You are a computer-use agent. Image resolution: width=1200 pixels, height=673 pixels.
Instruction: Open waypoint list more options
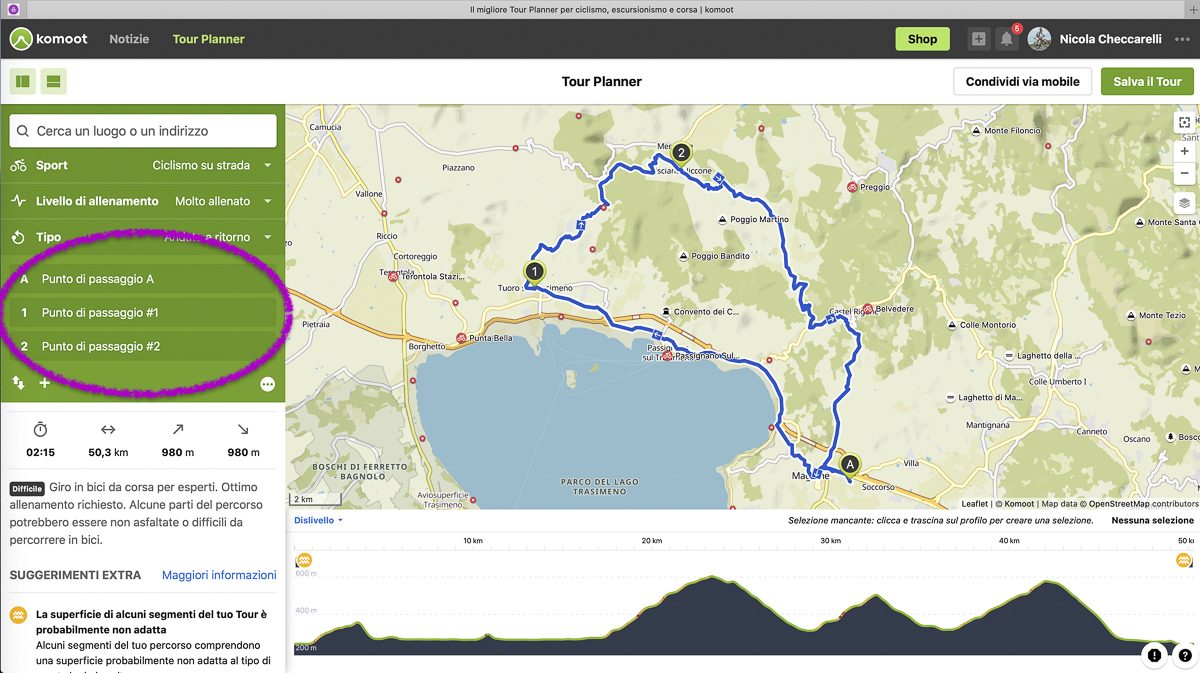(267, 384)
